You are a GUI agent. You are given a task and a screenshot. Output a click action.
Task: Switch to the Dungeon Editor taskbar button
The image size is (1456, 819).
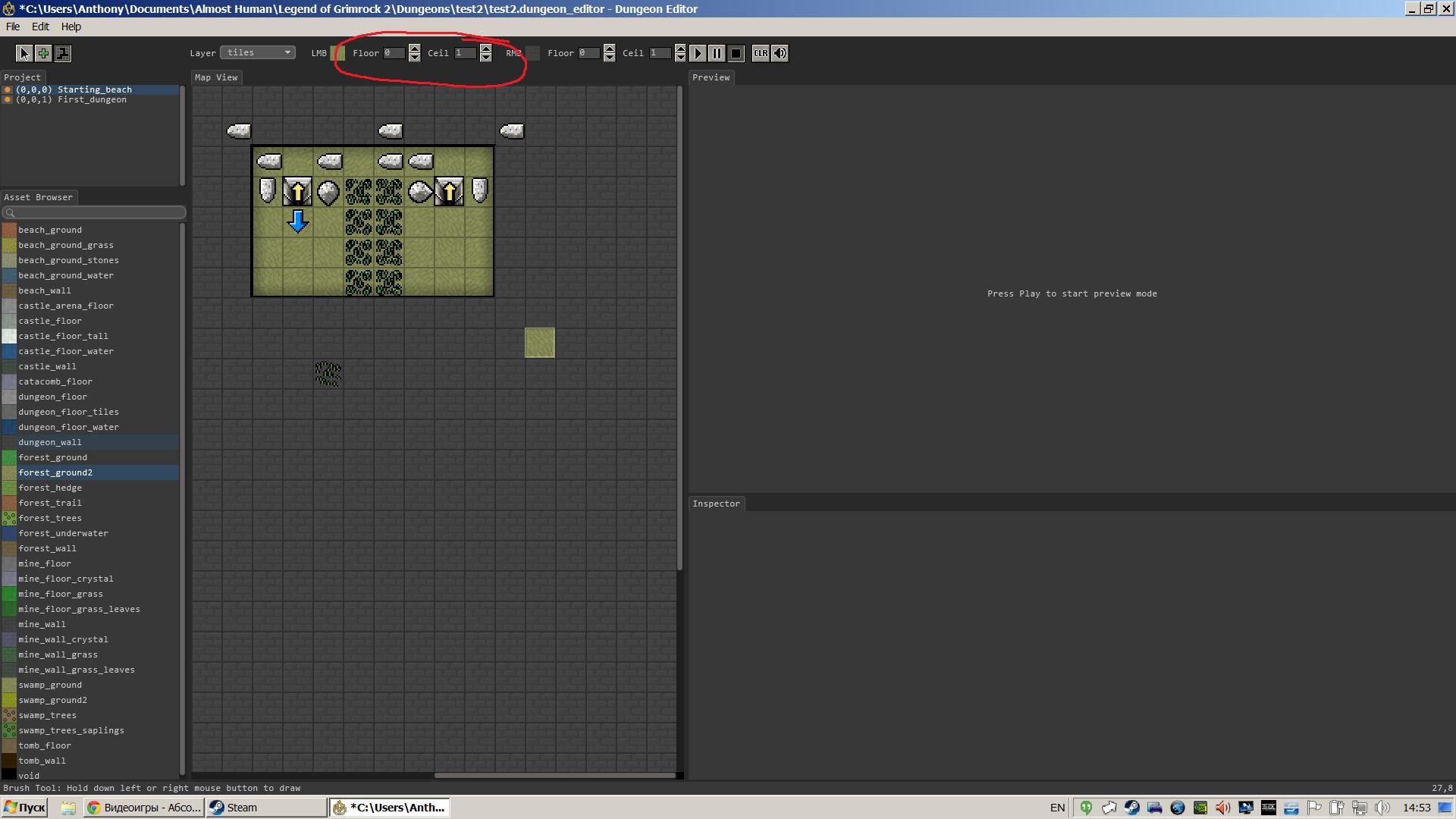click(390, 808)
